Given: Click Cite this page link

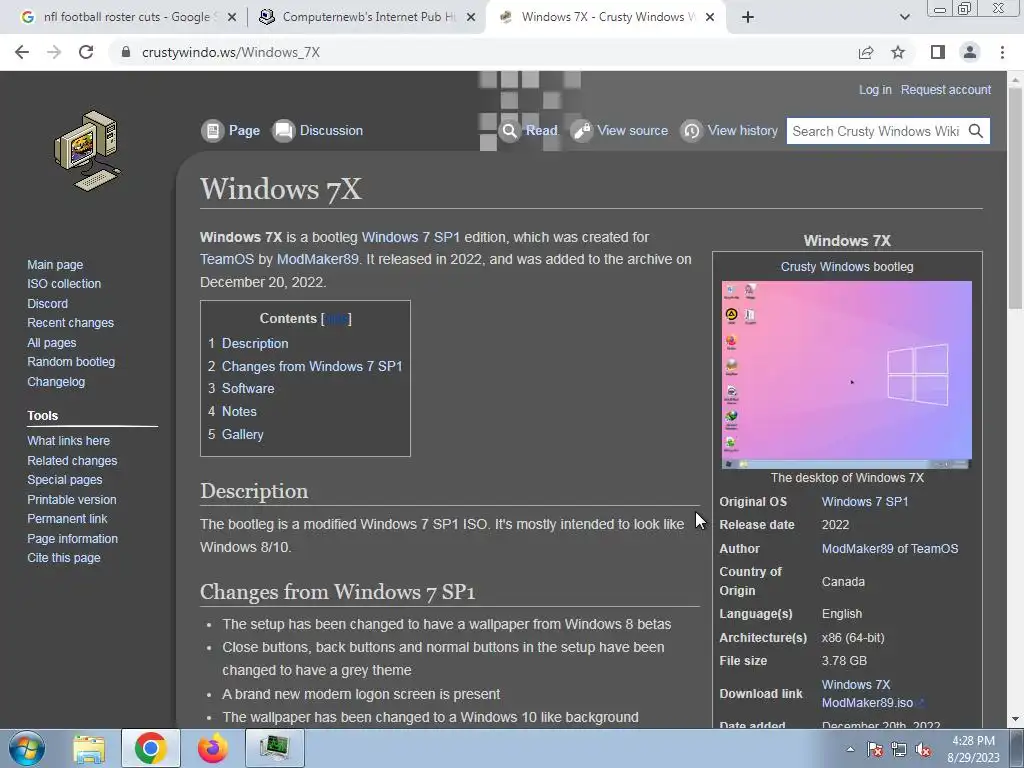Looking at the screenshot, I should (63, 558).
